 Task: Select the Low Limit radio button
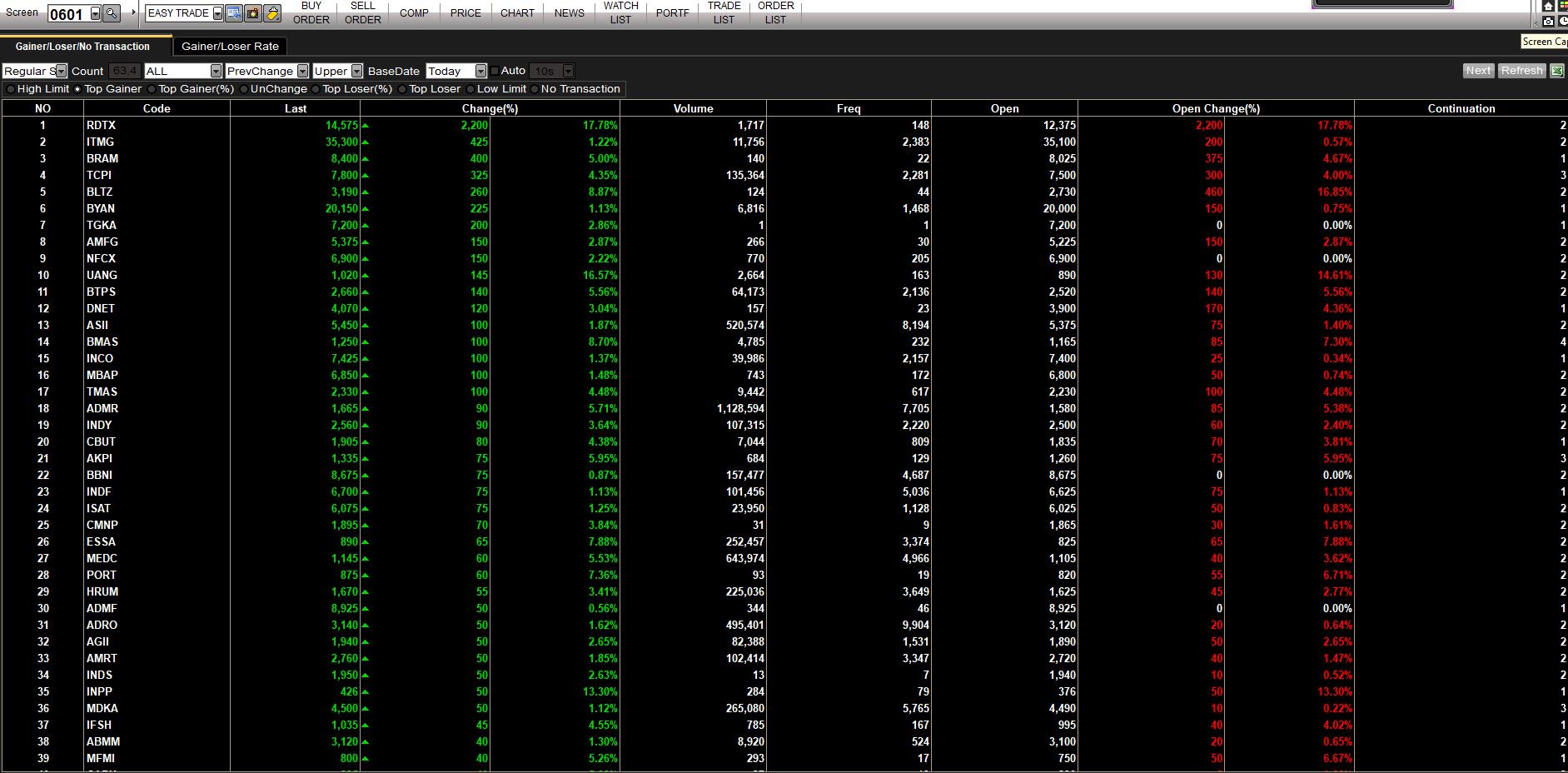pos(470,89)
